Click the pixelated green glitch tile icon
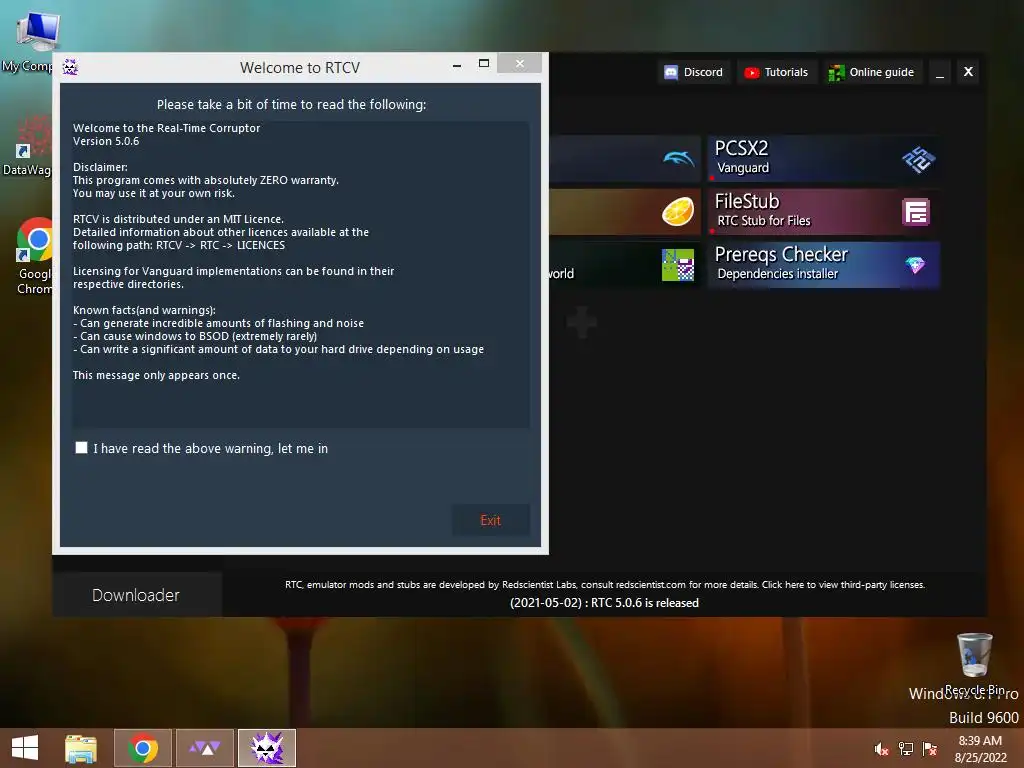 678,264
